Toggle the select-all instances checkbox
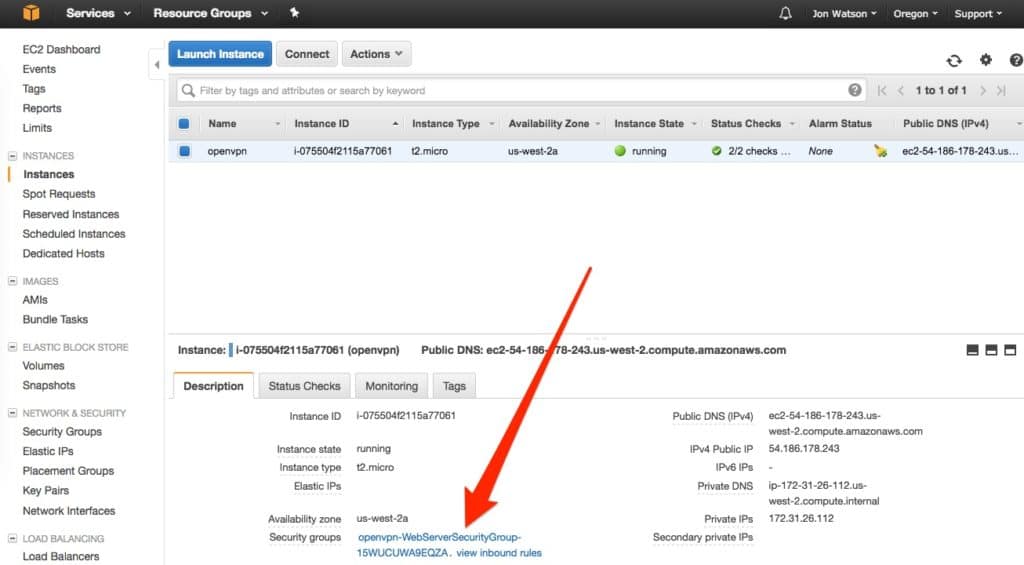Screen dimensions: 1024x565 [x=184, y=123]
